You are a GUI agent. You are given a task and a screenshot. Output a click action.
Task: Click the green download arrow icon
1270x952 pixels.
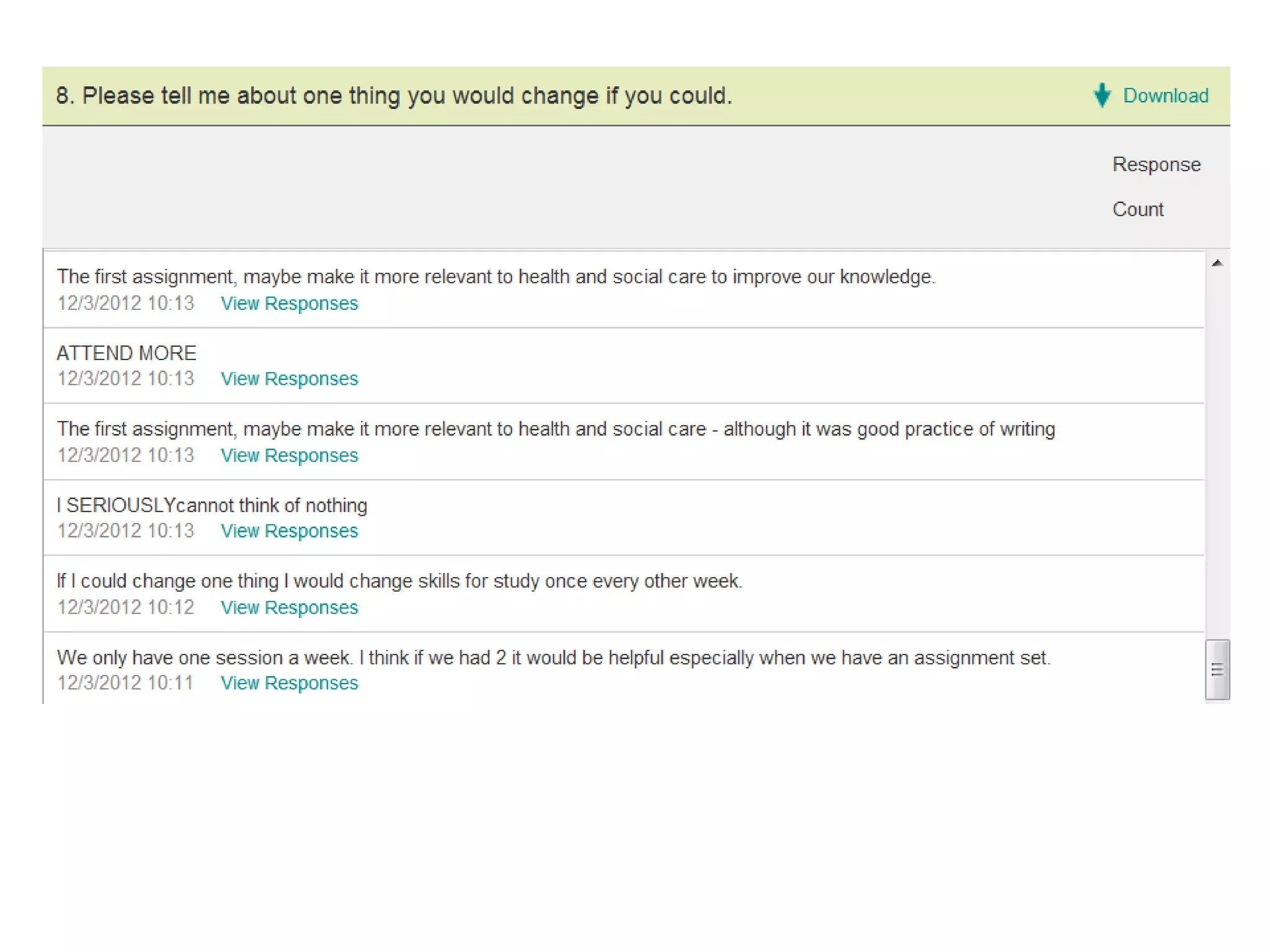point(1102,95)
